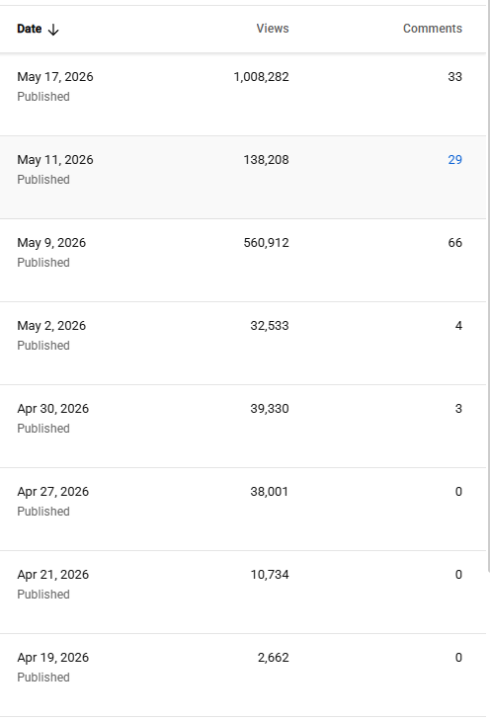
Task: Select the May 9, 2026 date
Action: tap(51, 243)
